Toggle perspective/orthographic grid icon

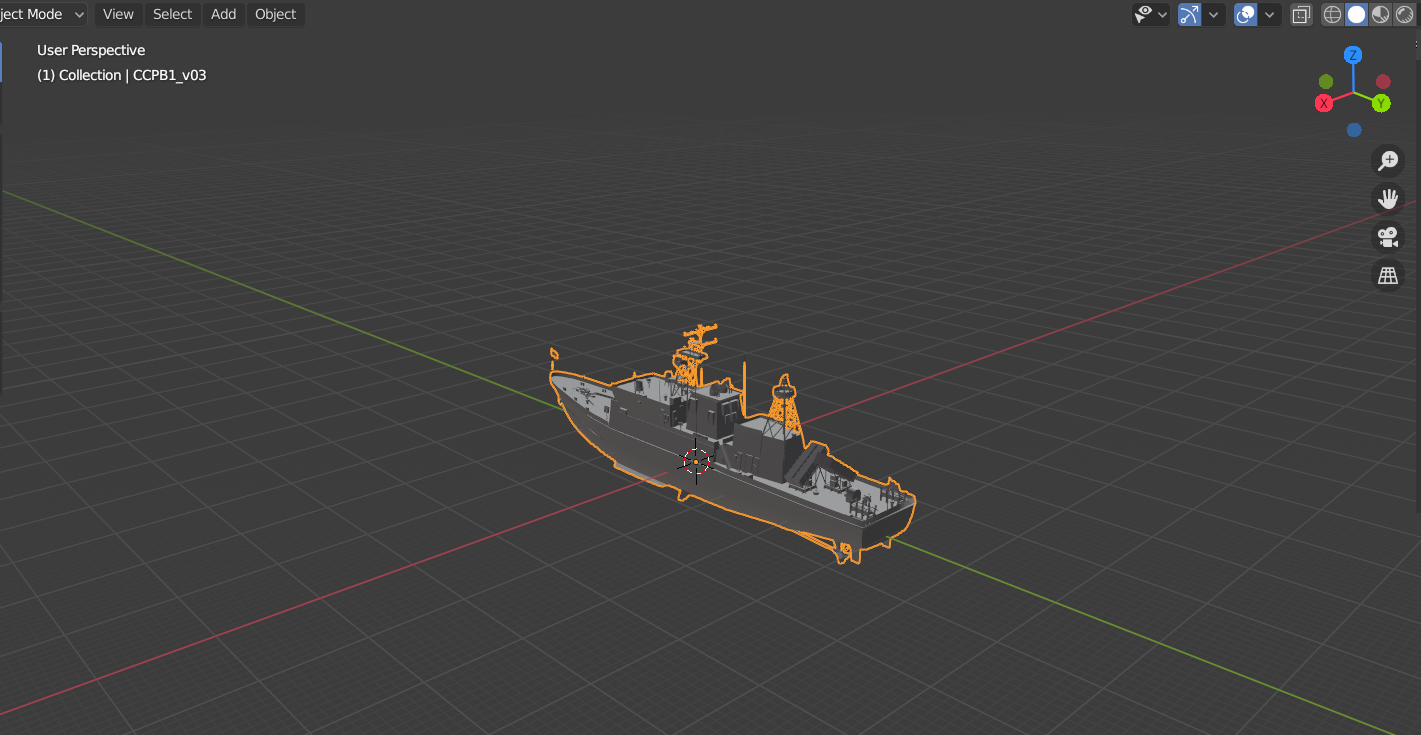pos(1388,276)
